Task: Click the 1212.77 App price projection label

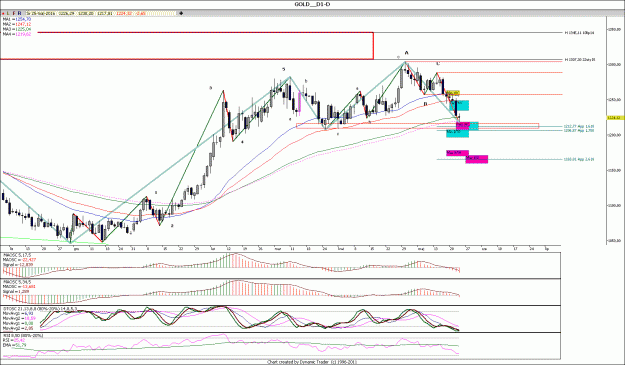Action: point(579,126)
